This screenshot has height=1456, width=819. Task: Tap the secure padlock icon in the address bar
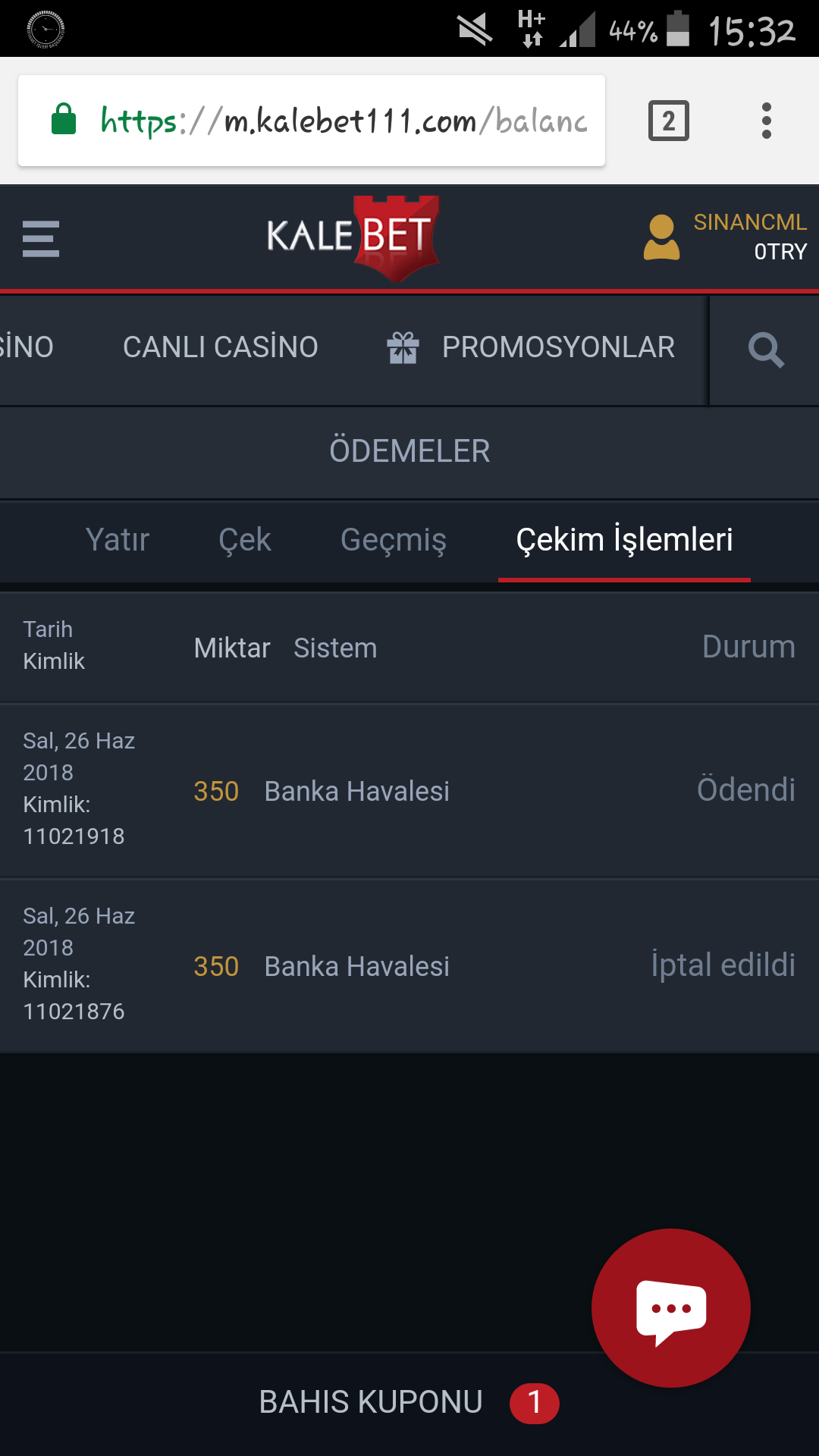coord(64,119)
